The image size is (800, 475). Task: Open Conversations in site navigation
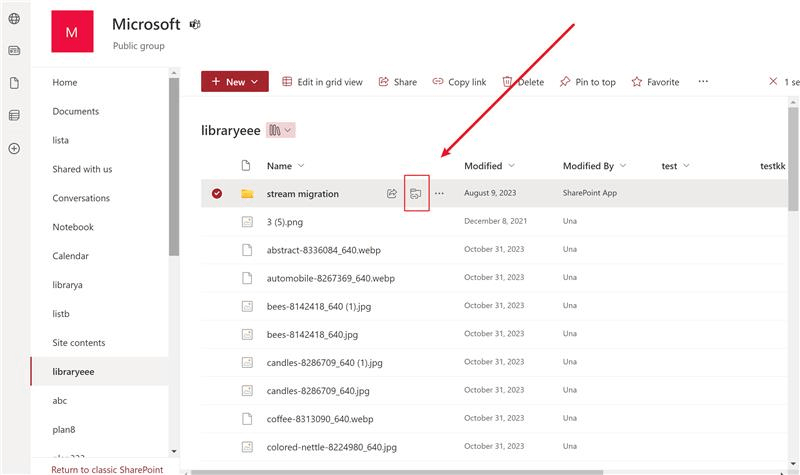[81, 198]
